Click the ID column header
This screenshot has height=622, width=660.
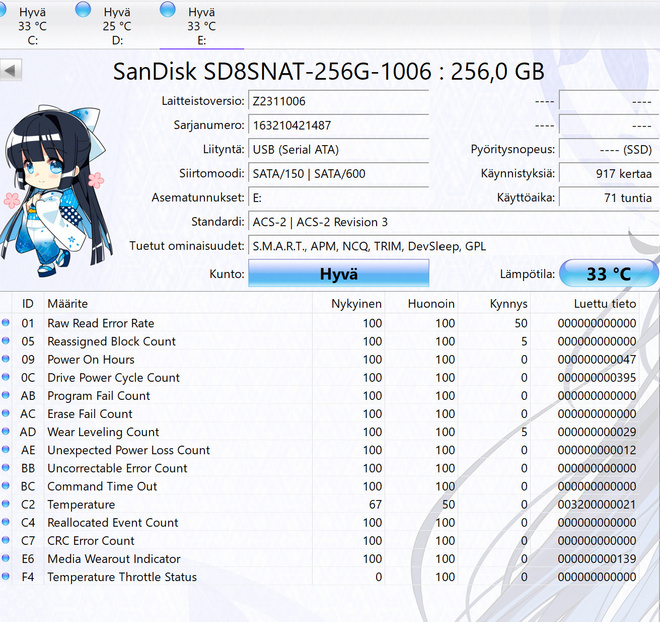point(27,303)
